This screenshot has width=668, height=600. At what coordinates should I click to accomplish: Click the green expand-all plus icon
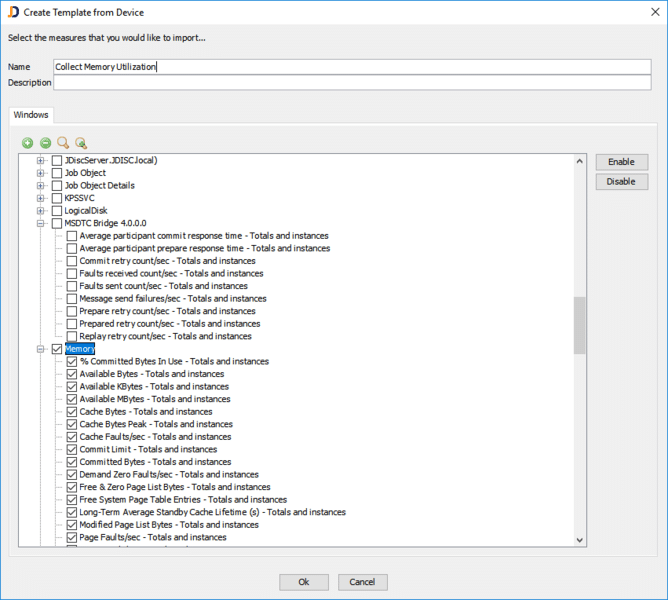coord(27,143)
